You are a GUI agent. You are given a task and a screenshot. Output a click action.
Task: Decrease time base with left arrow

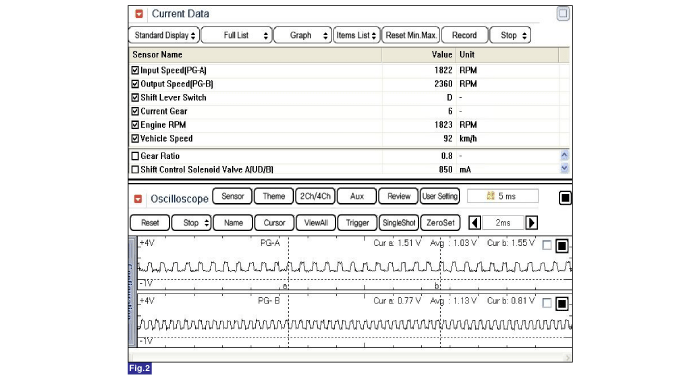(x=475, y=222)
